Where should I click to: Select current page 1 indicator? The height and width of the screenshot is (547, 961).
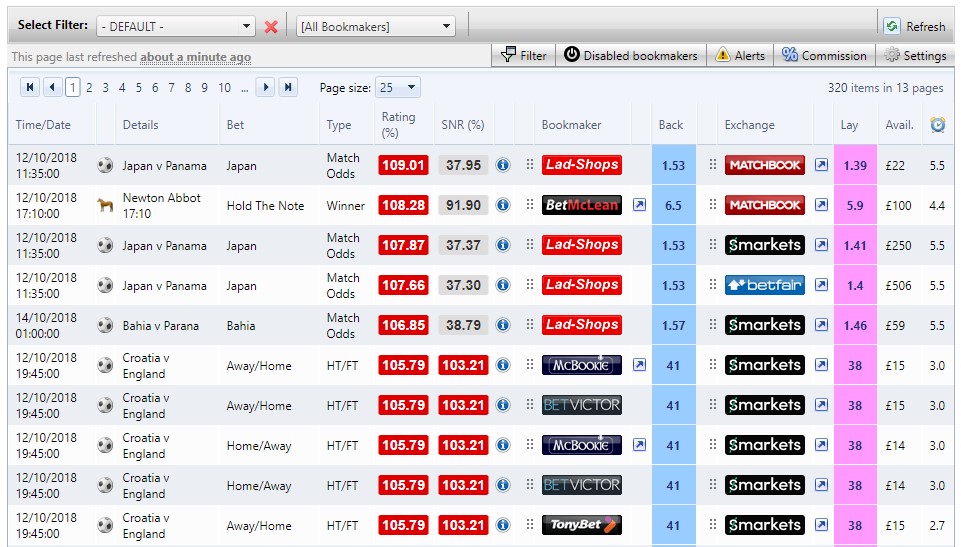pos(73,88)
